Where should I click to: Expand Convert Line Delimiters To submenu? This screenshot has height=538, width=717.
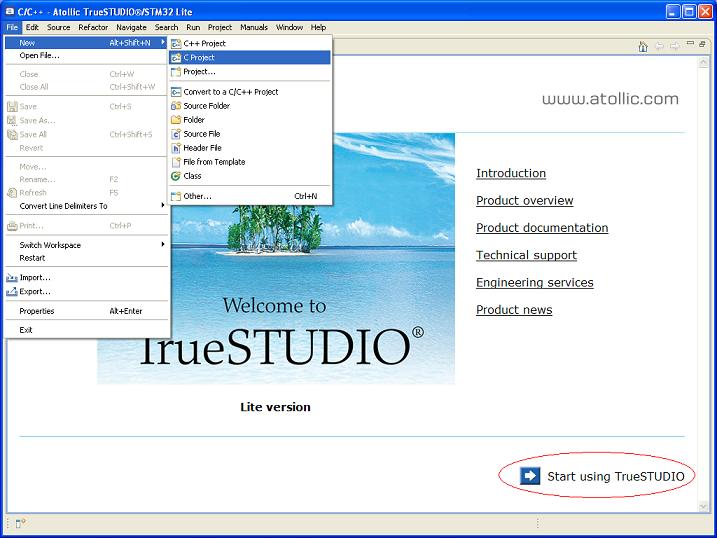(86, 206)
